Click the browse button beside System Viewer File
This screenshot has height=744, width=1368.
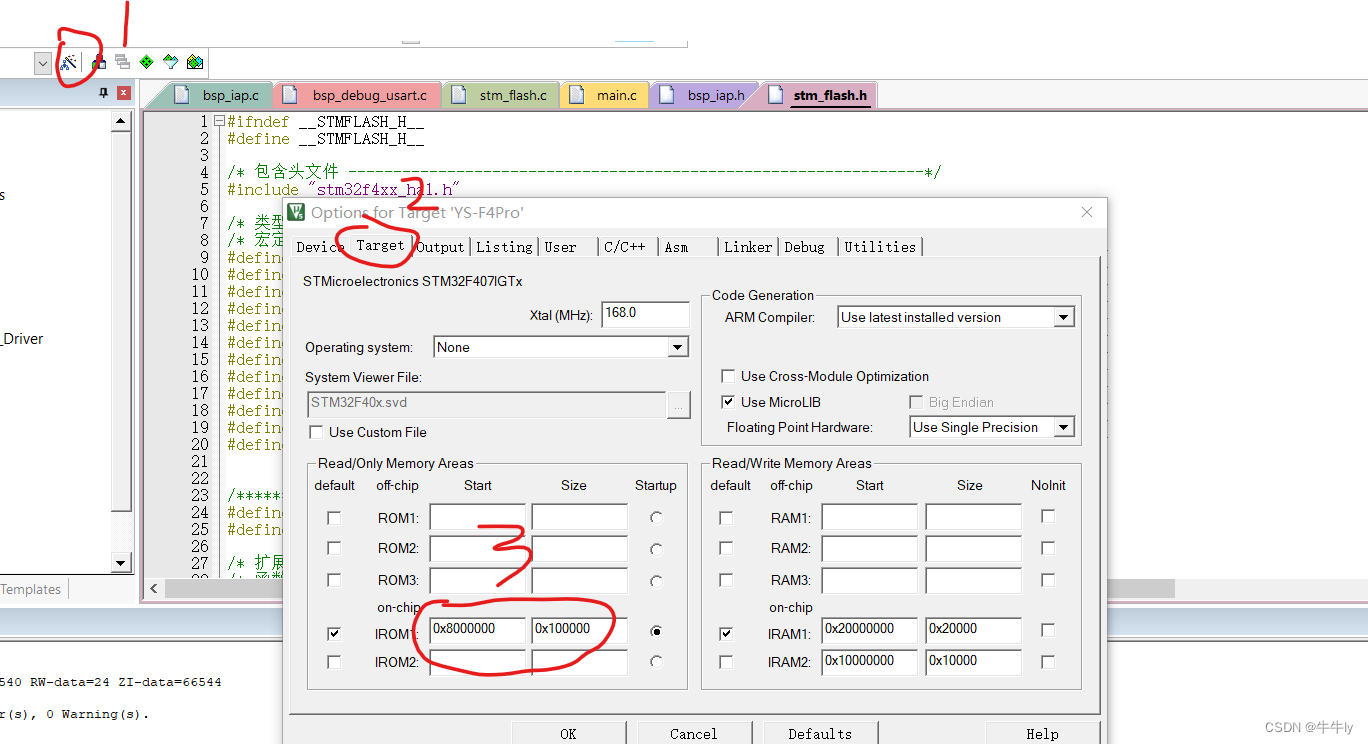click(678, 405)
